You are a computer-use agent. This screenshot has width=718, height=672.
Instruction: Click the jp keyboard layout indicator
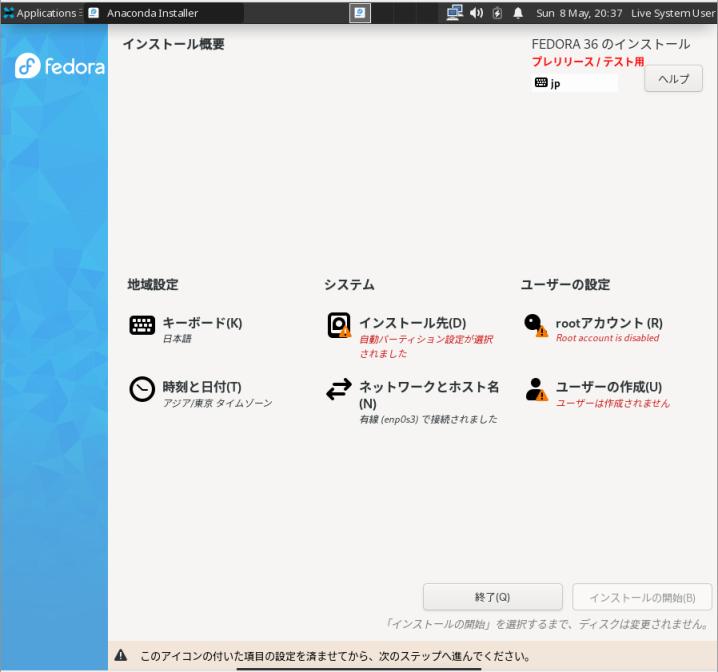[x=575, y=83]
